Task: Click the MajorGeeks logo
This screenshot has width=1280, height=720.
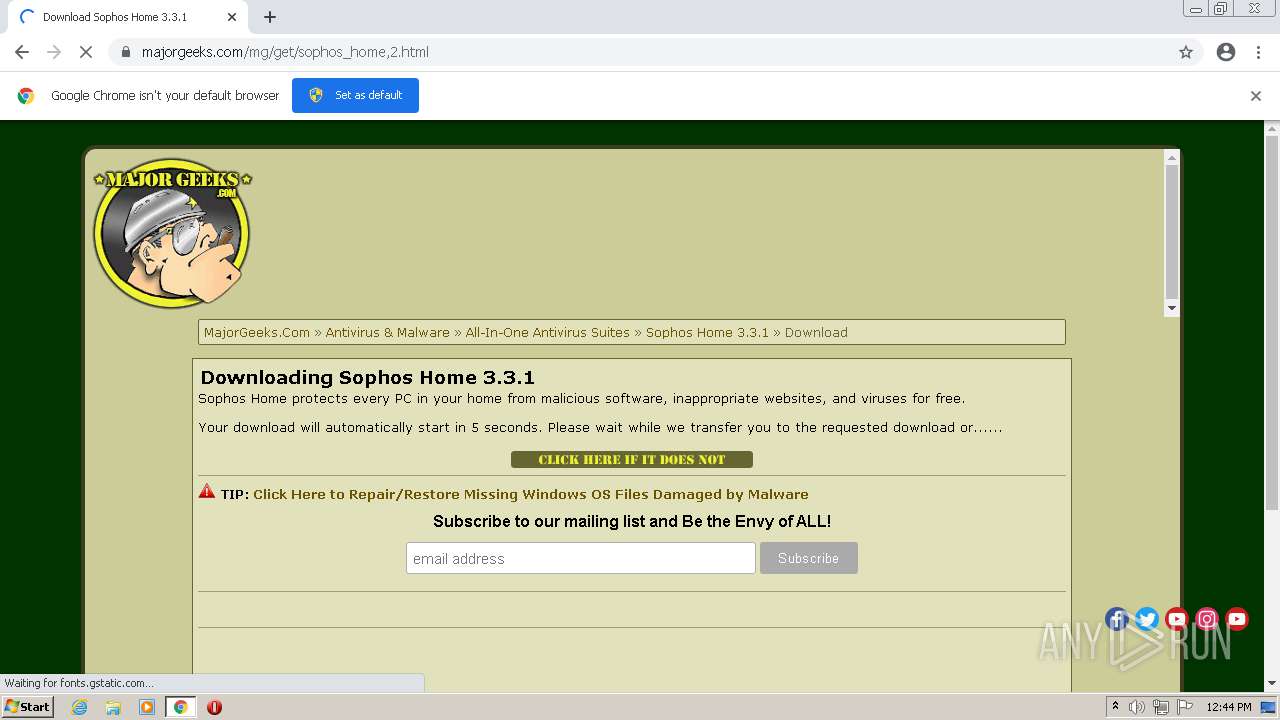Action: click(x=172, y=232)
